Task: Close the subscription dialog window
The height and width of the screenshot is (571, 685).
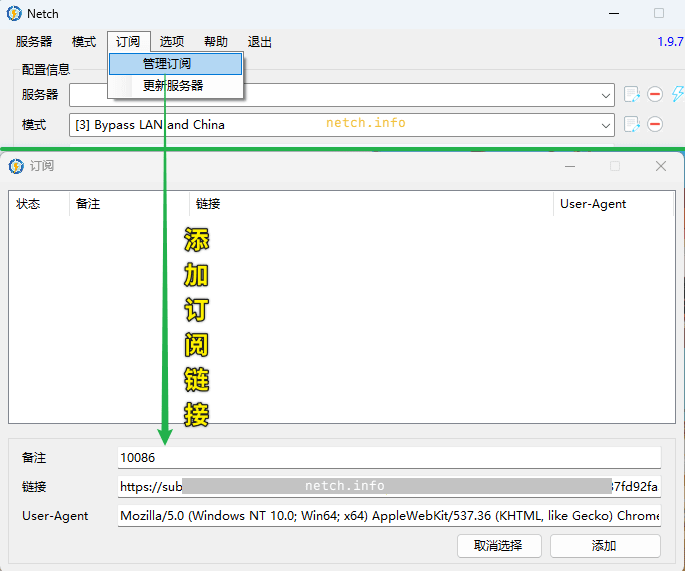Action: (660, 166)
